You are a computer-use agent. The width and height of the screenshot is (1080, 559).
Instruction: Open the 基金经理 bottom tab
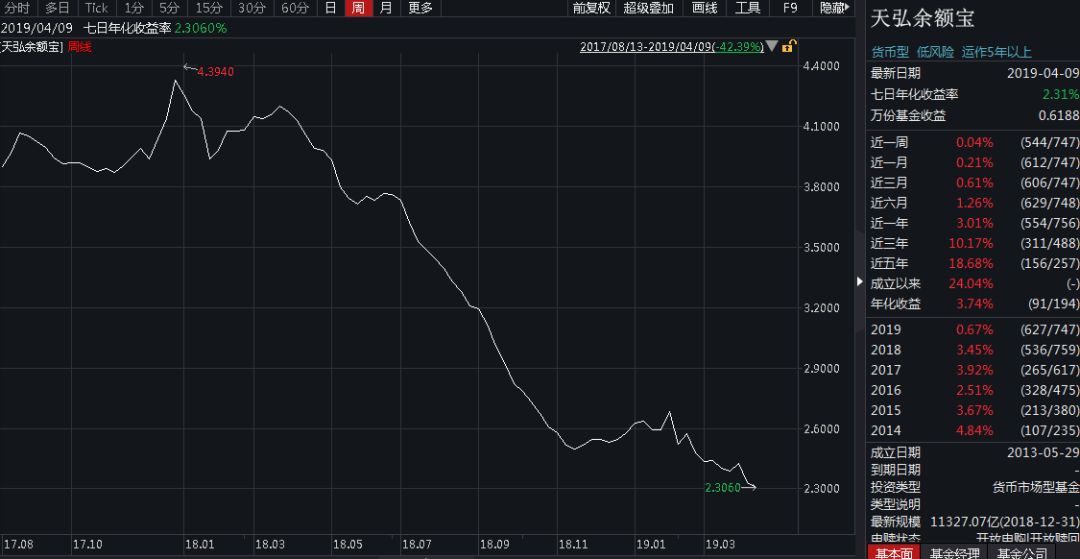pos(955,552)
